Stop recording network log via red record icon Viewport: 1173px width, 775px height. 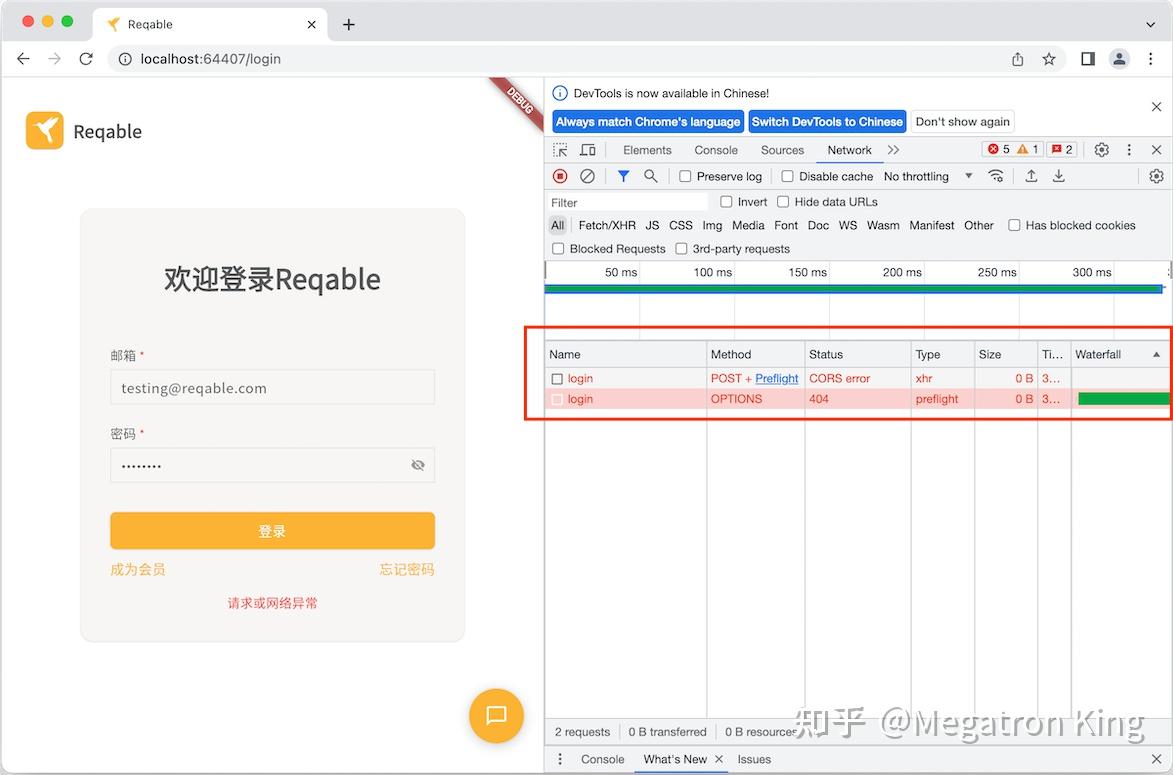click(x=559, y=176)
